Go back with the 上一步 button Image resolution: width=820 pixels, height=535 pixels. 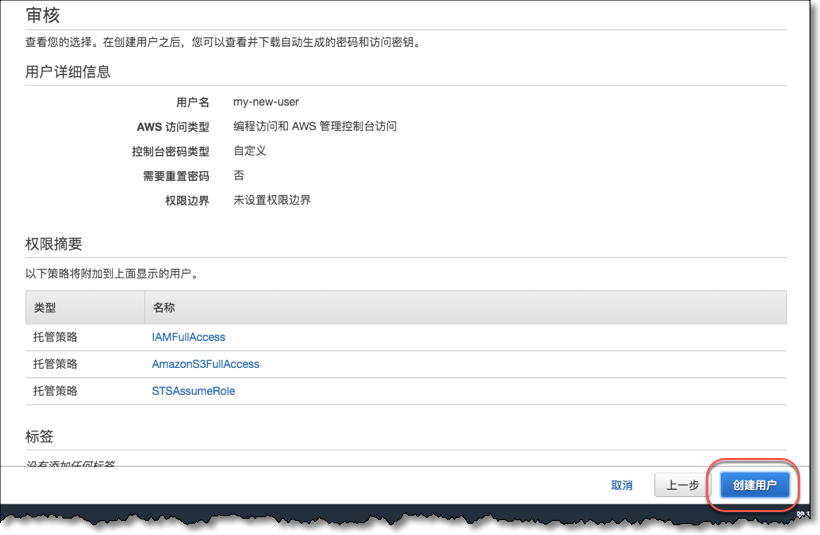tap(682, 485)
